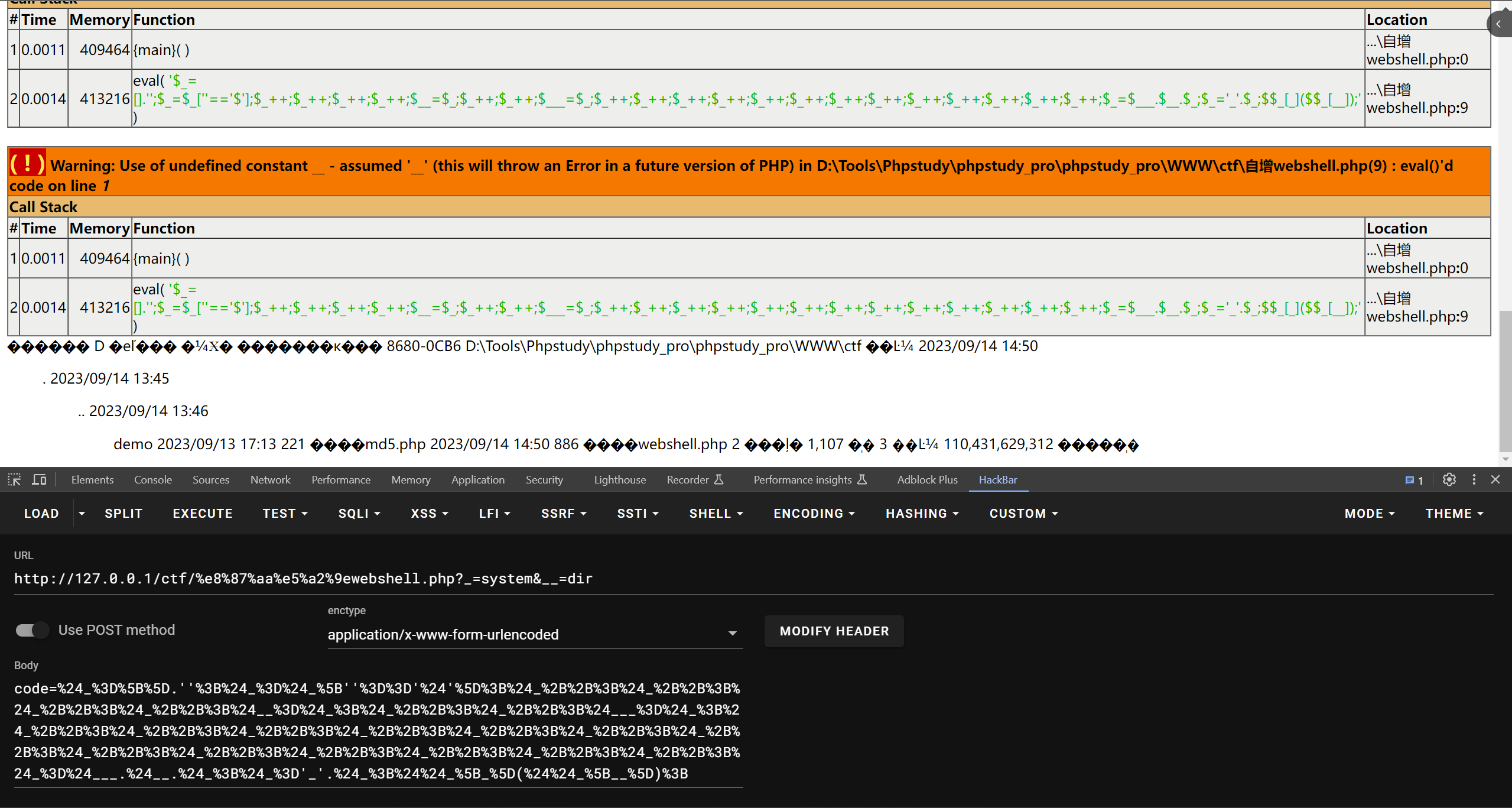Click the side panel collapse arrow
This screenshot has width=1512, height=808.
(x=1499, y=24)
